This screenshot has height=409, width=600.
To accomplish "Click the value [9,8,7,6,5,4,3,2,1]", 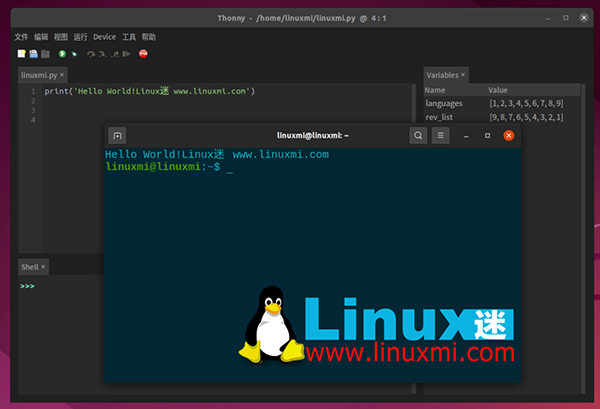I will (x=526, y=117).
